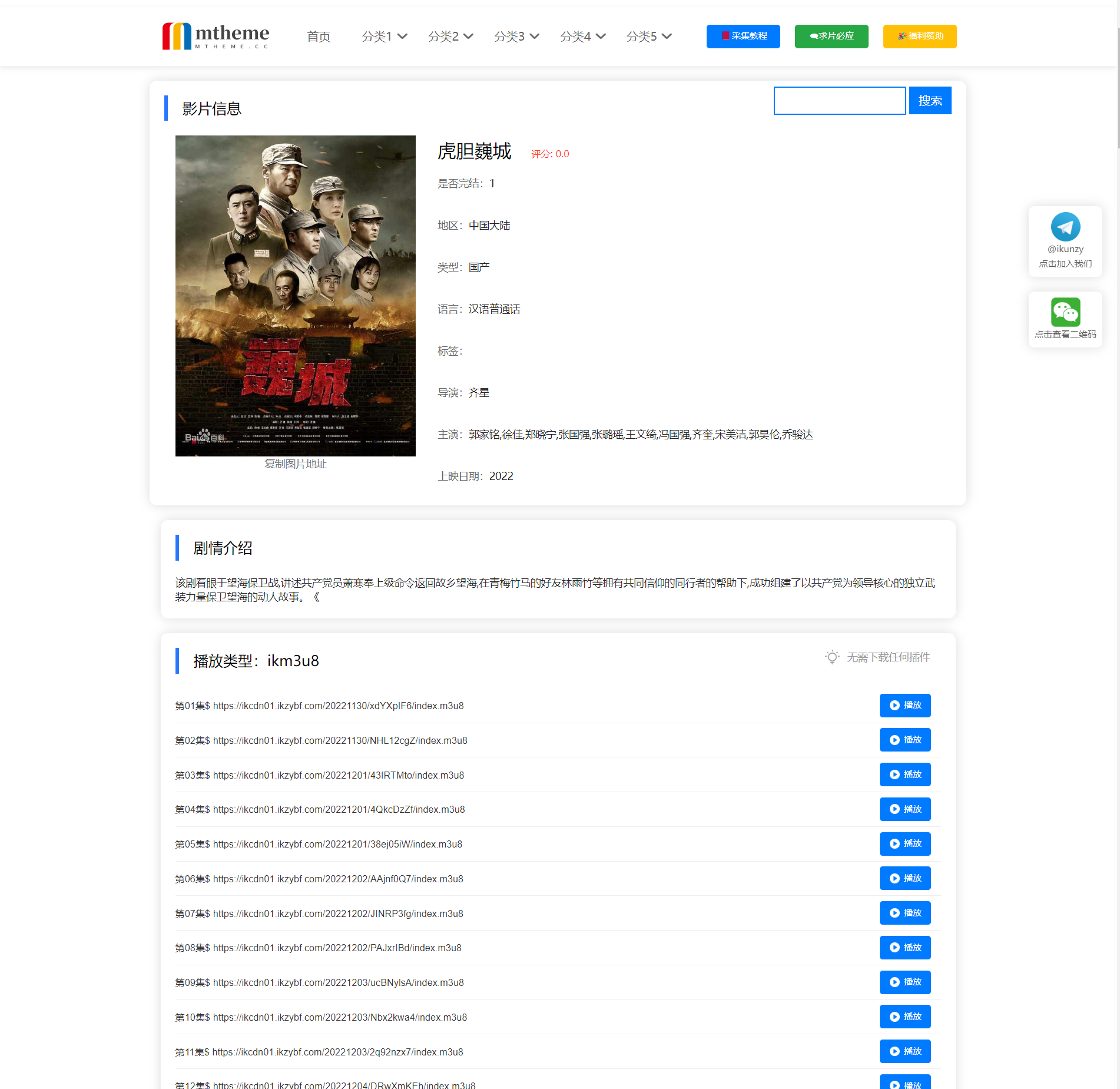Screen dimensions: 1120x1089
Task: Play episode 第11集
Action: [x=905, y=1052]
